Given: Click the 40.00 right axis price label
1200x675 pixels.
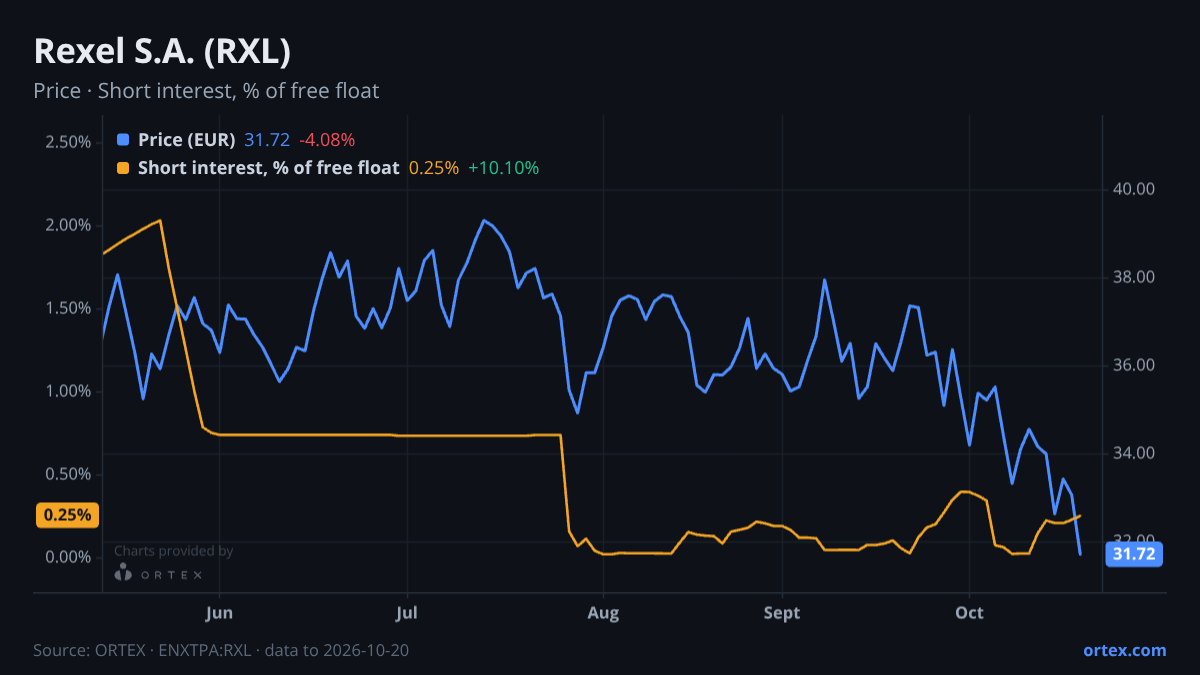Looking at the screenshot, I should (1133, 189).
